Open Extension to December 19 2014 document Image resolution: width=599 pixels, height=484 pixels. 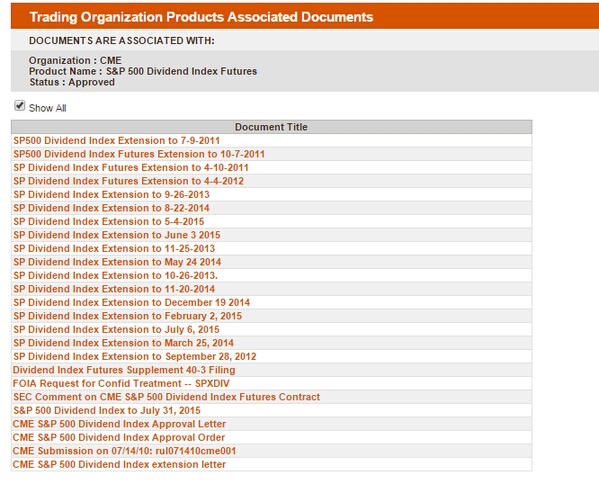coord(132,303)
